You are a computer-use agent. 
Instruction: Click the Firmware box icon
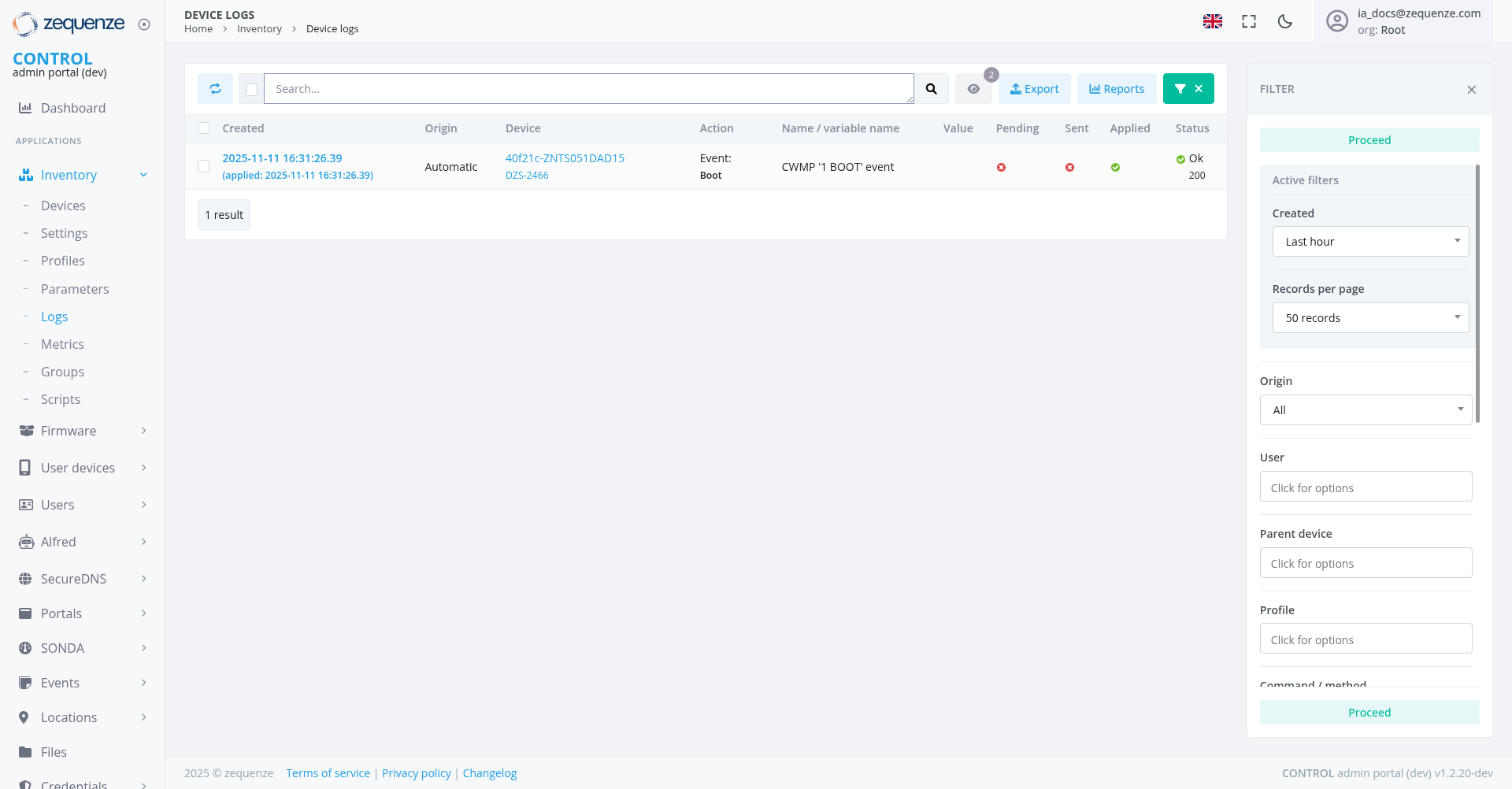[26, 431]
